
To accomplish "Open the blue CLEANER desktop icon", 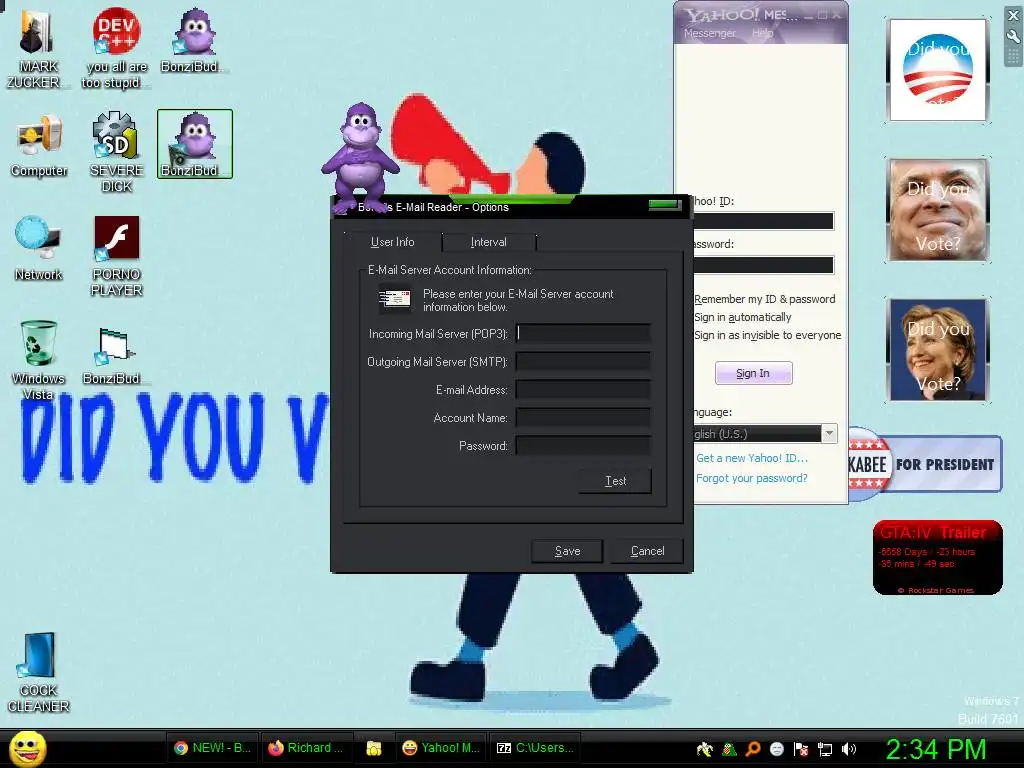I will tap(38, 673).
